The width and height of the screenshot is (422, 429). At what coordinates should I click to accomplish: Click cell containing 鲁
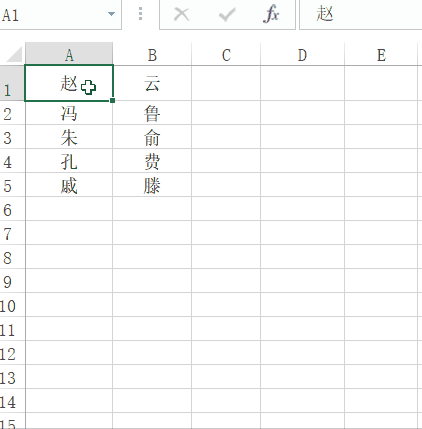coord(152,113)
